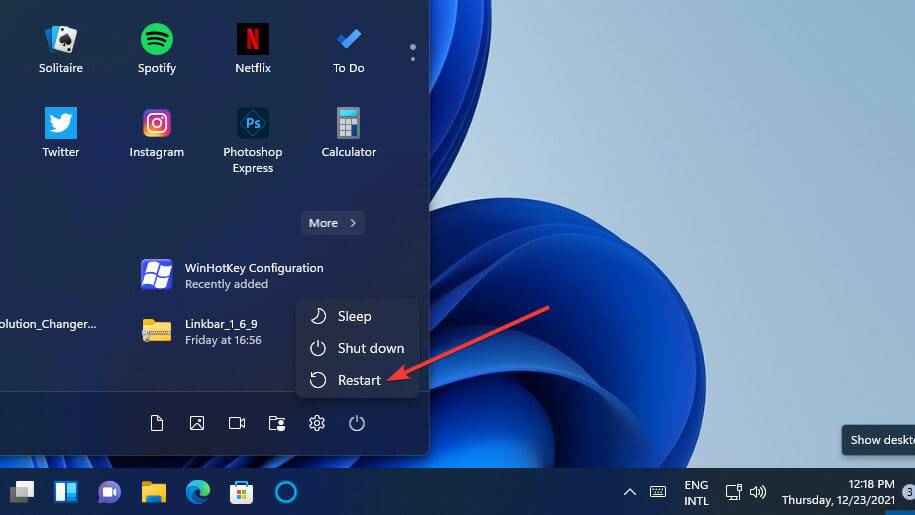Switch the ENG INTL input language
Viewport: 915px width, 515px height.
pos(696,493)
